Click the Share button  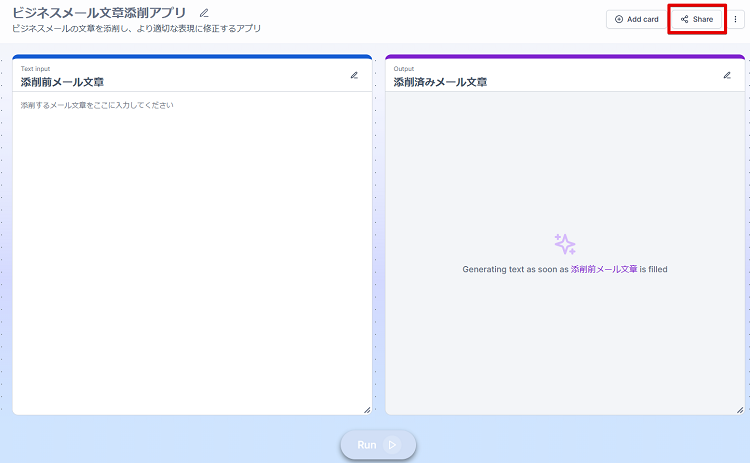click(x=697, y=19)
